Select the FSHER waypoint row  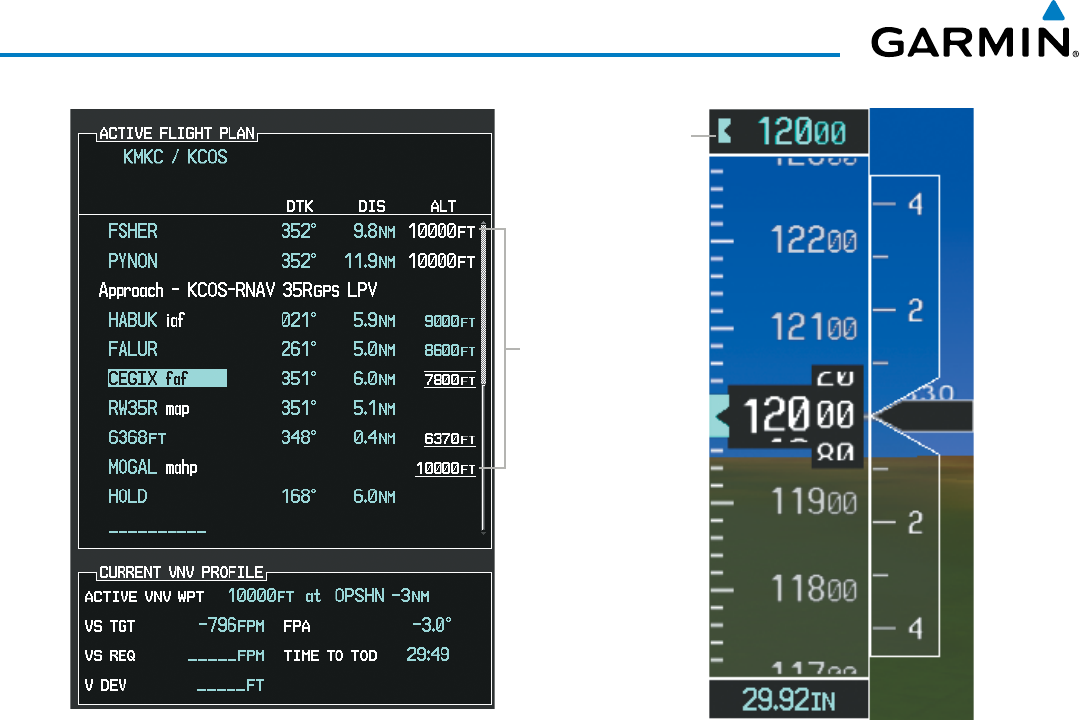pyautogui.click(x=291, y=232)
